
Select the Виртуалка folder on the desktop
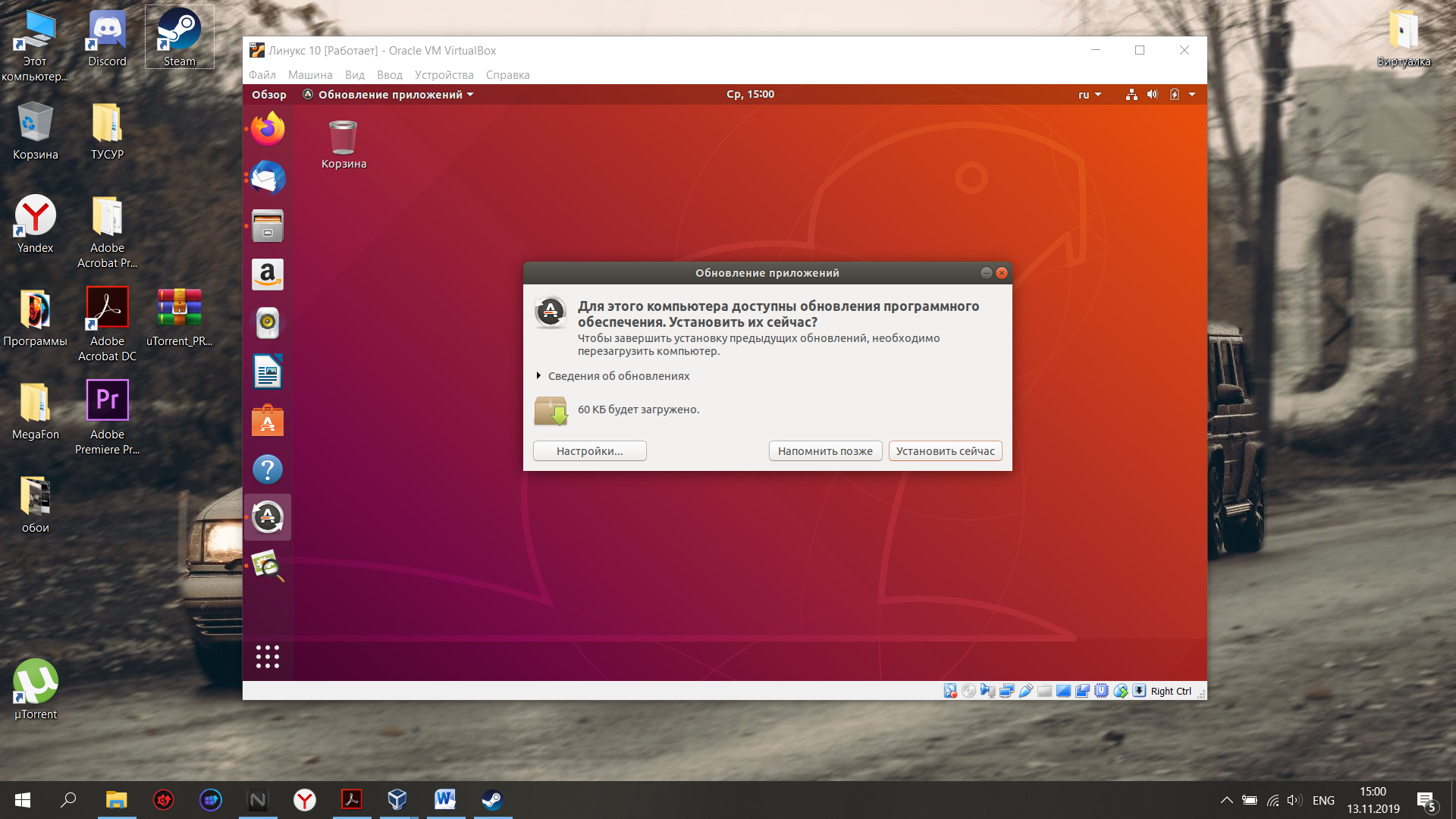click(1404, 38)
